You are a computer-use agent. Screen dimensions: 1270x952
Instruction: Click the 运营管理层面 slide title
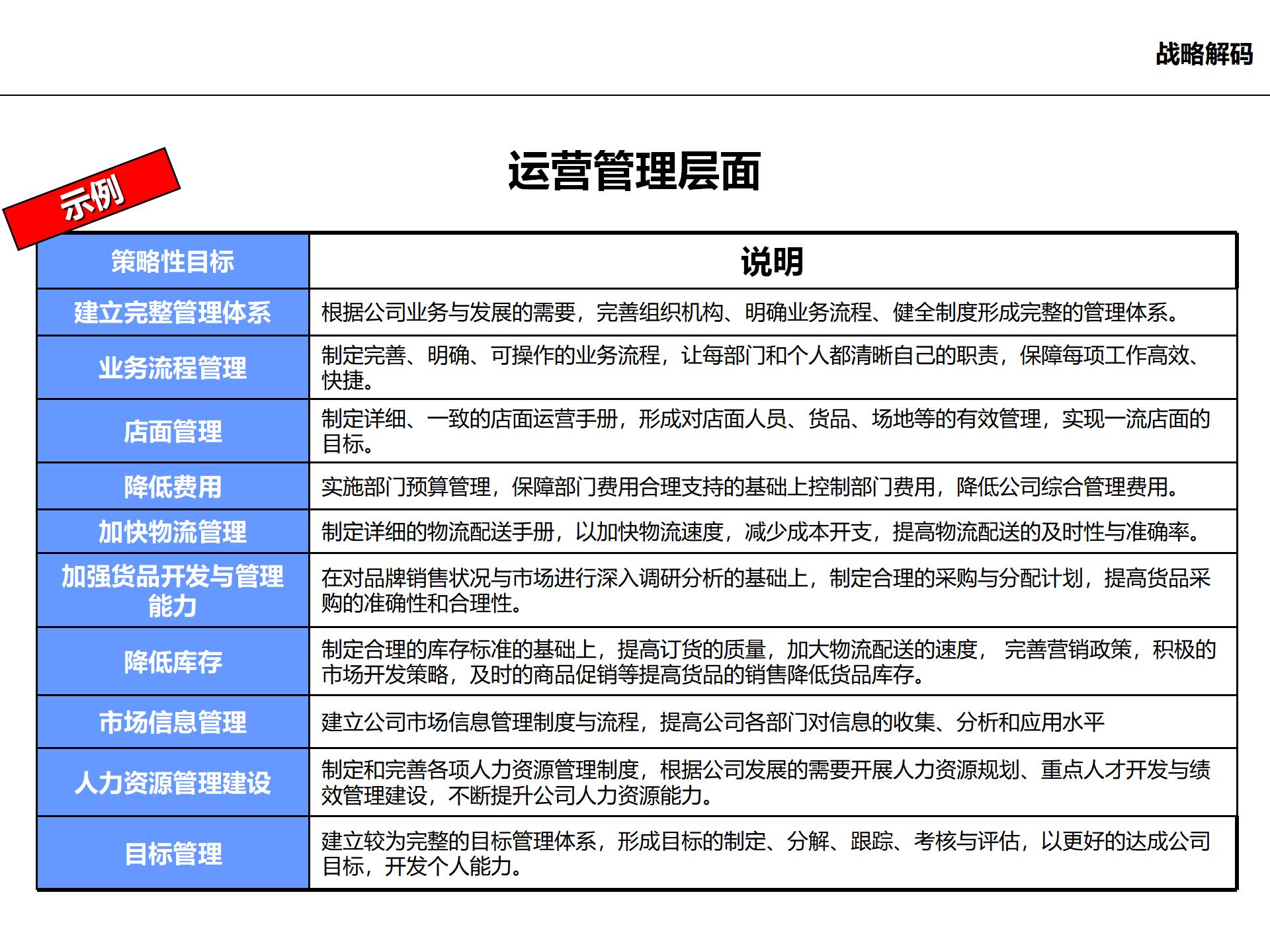pos(634,171)
